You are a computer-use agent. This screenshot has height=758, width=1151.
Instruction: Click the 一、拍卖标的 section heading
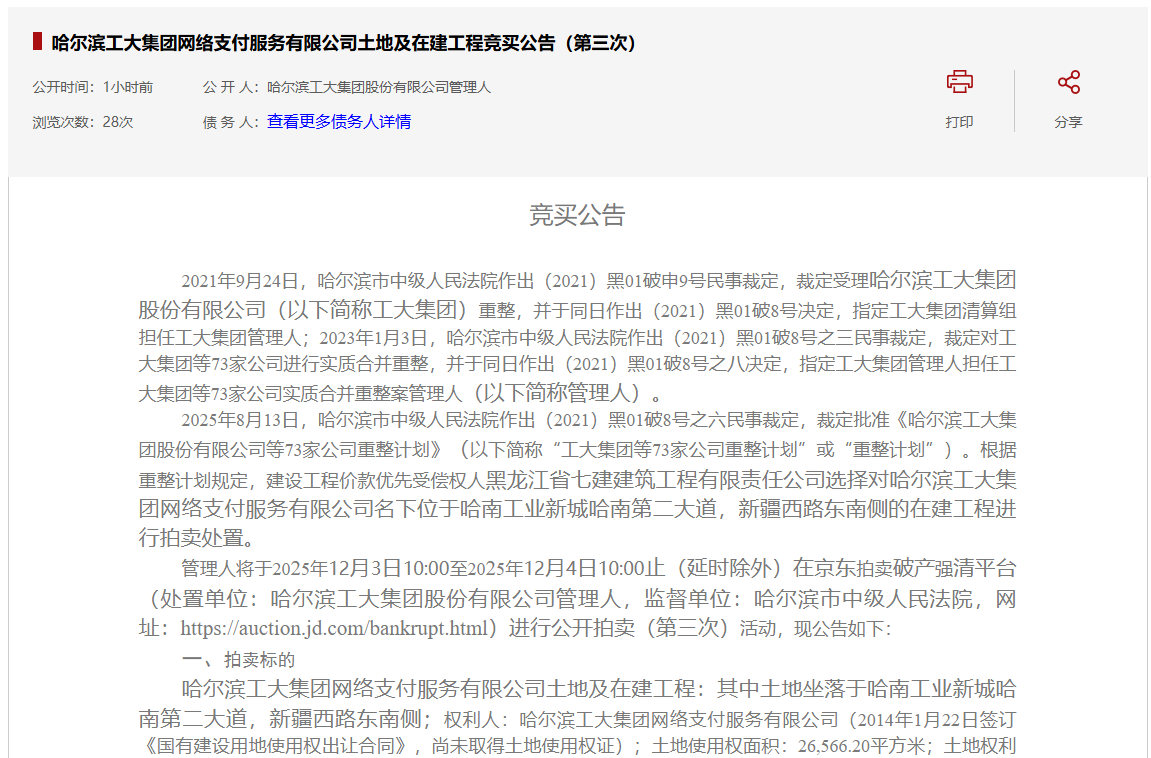[x=238, y=659]
